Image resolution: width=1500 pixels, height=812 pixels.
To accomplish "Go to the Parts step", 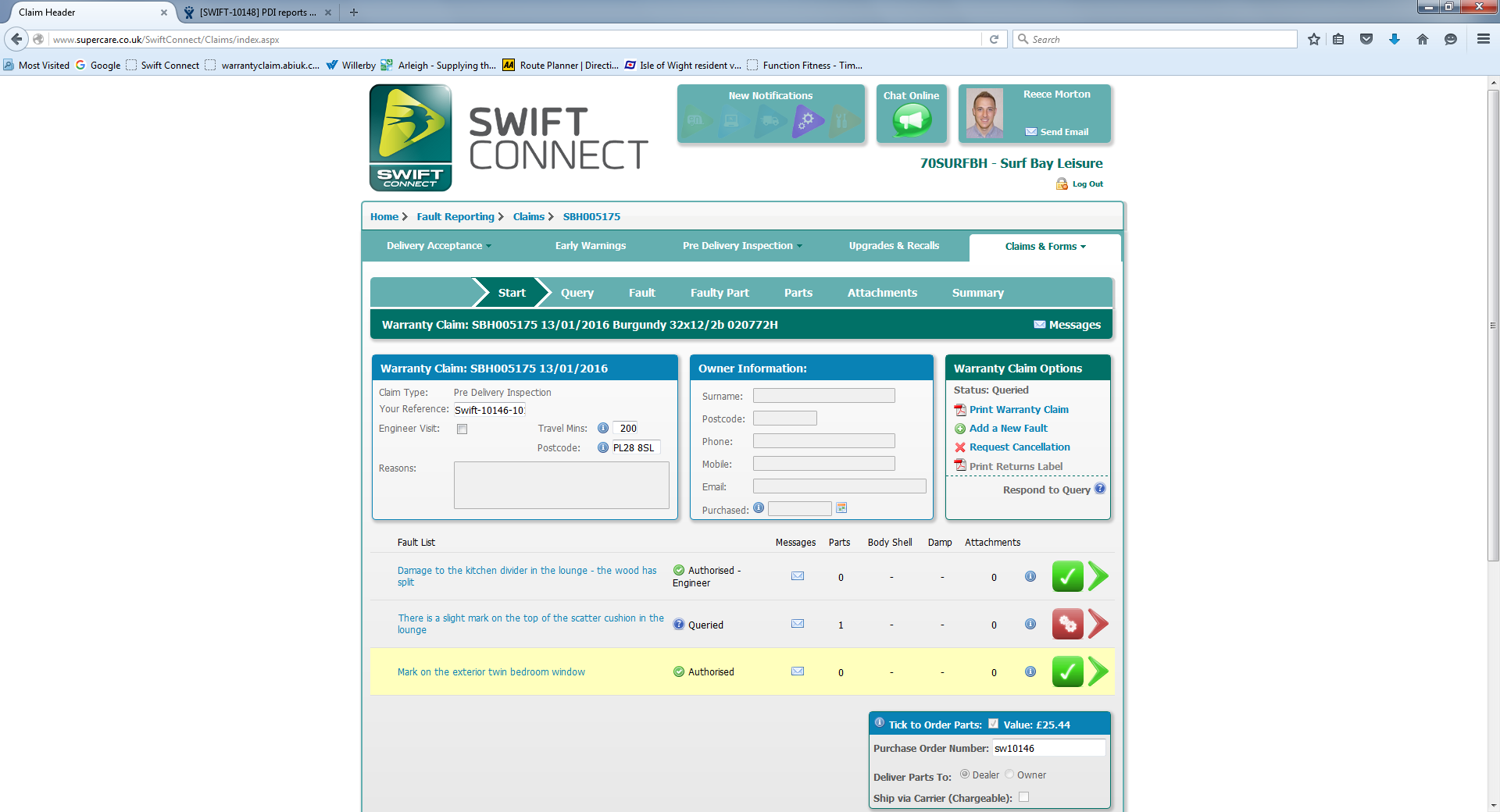I will (798, 293).
